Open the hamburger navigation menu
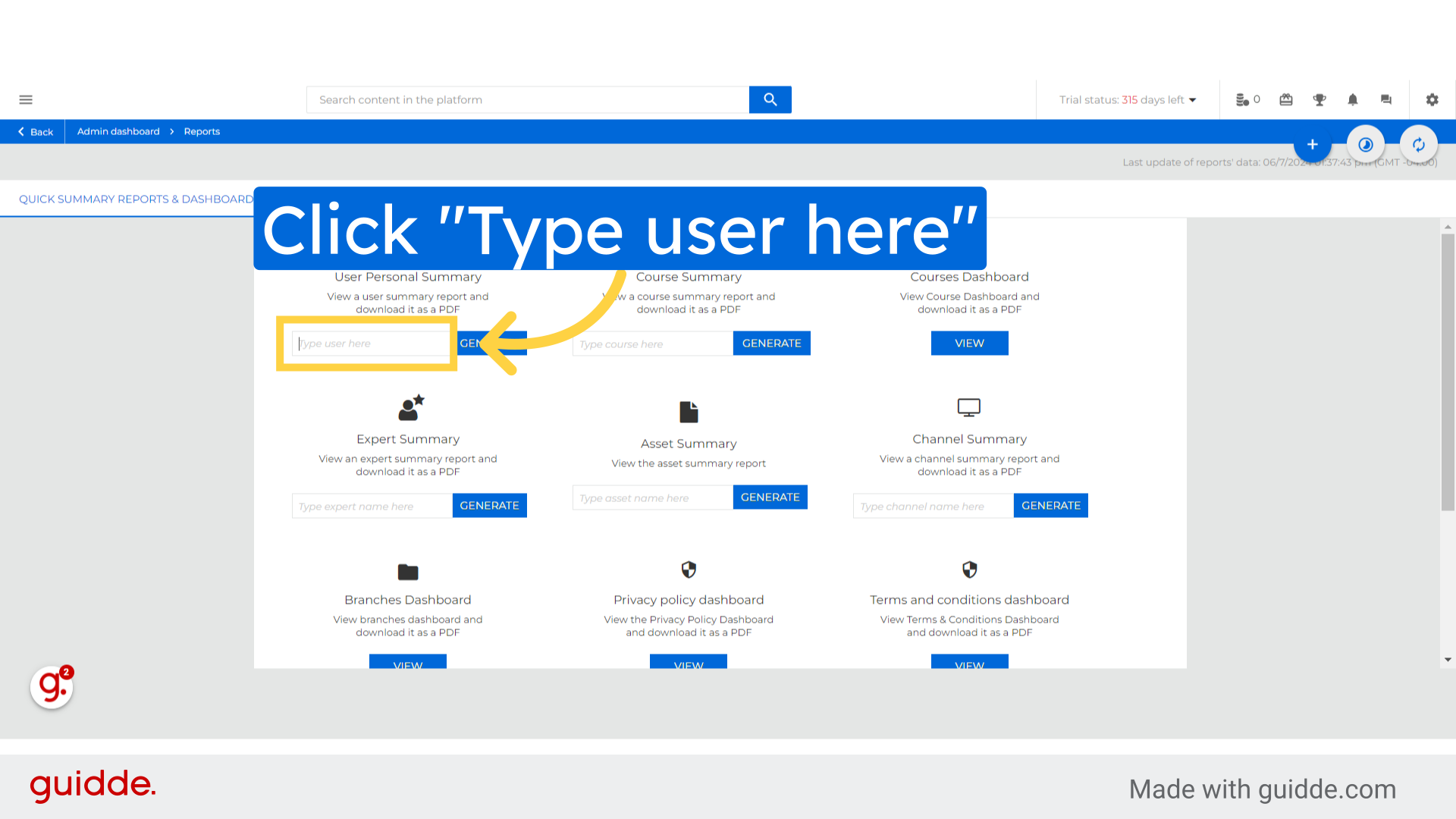 (x=25, y=99)
